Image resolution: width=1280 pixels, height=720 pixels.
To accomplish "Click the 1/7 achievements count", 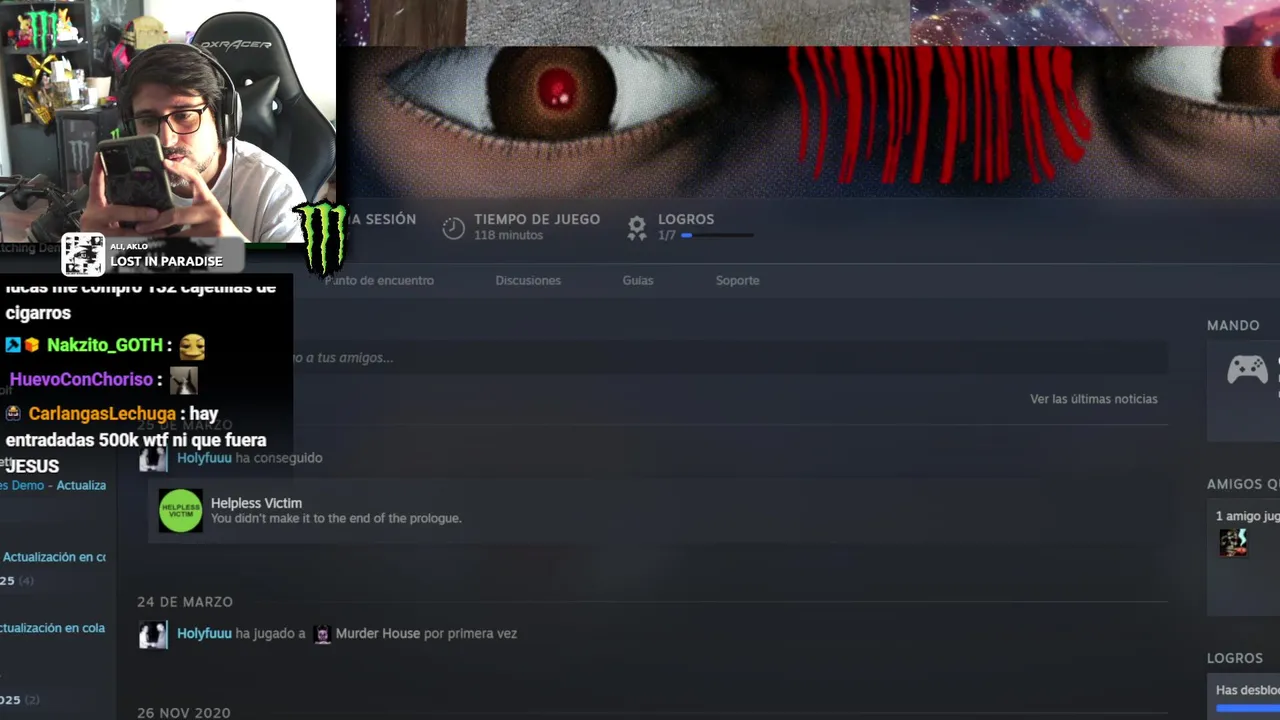I will click(667, 236).
